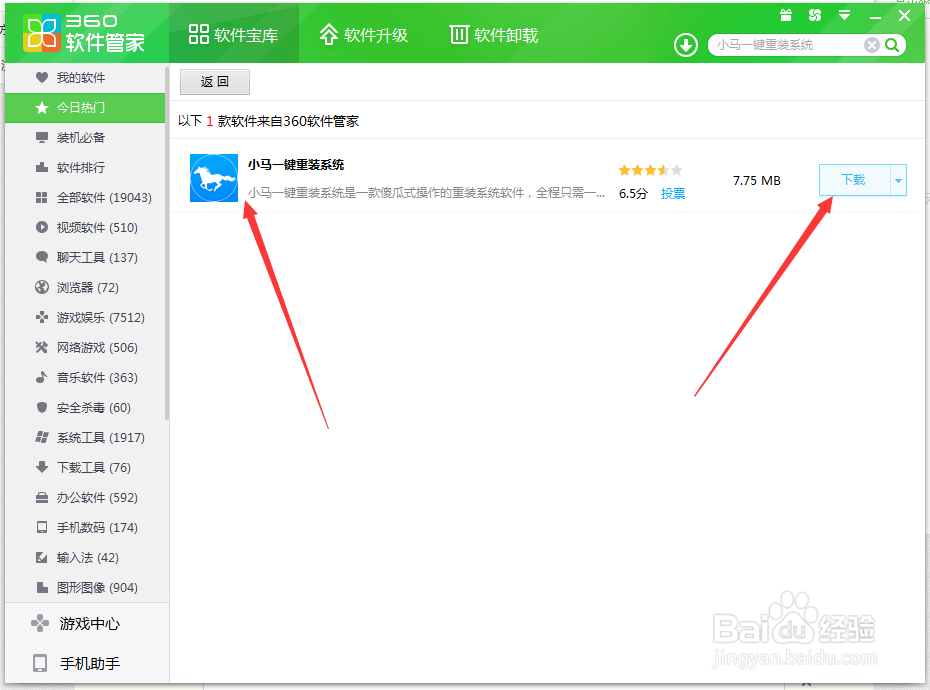Viewport: 930px width, 690px height.
Task: Open 系统工具 (1917) category
Action: point(85,437)
